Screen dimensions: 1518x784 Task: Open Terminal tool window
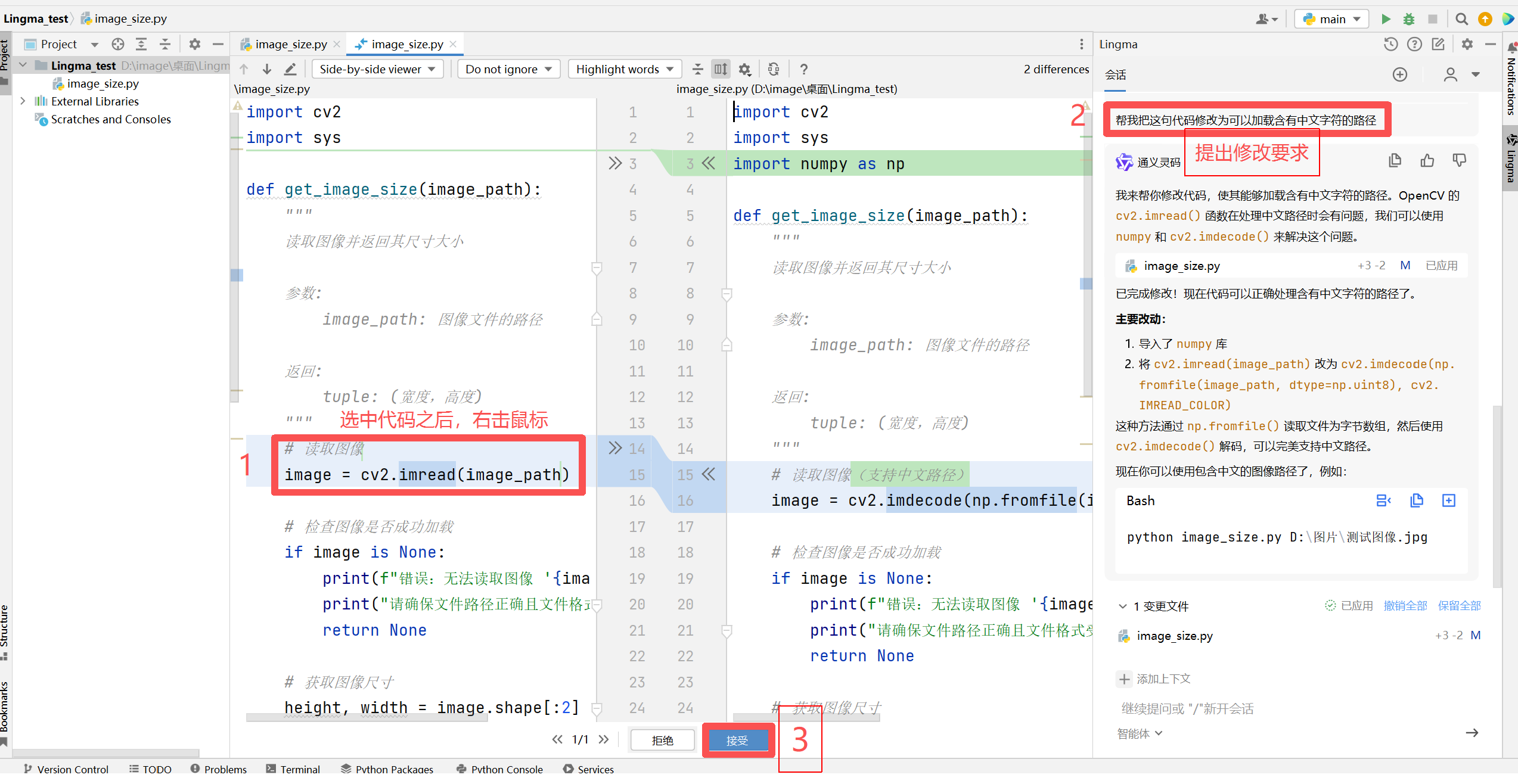click(293, 769)
